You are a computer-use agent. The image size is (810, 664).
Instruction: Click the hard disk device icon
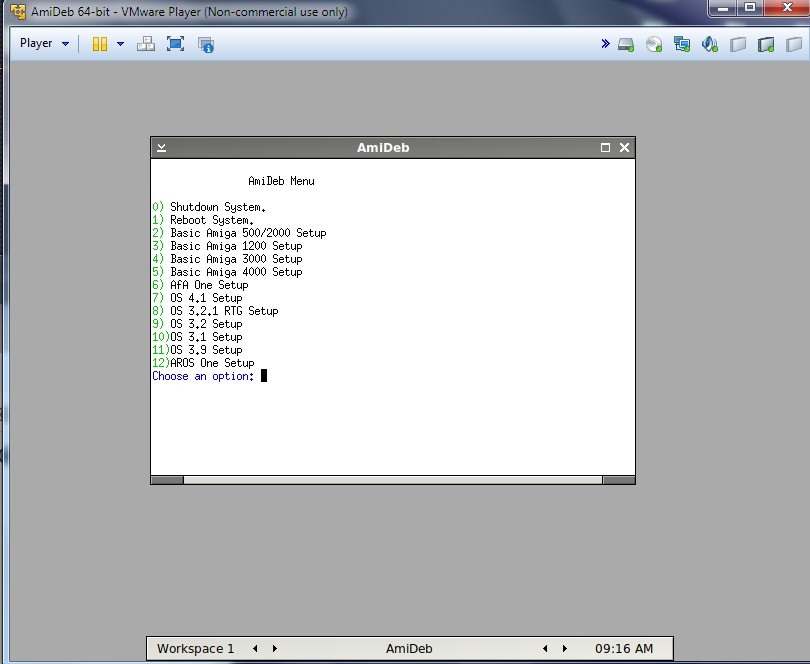[x=626, y=44]
